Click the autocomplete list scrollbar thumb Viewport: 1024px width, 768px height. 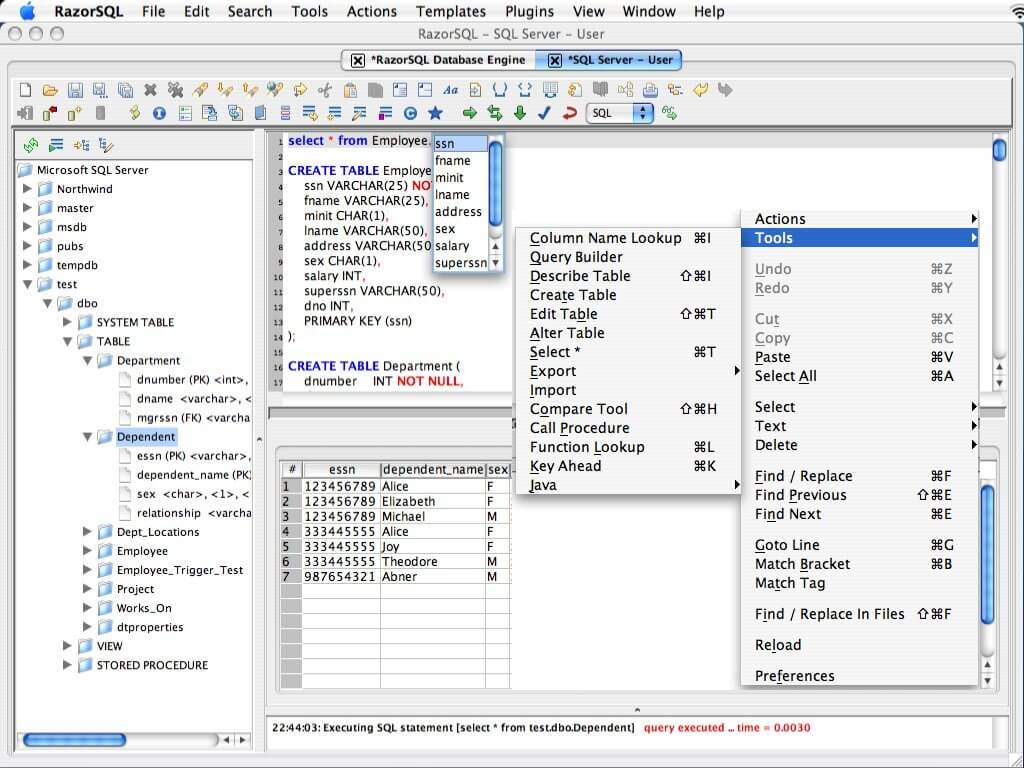click(x=496, y=184)
